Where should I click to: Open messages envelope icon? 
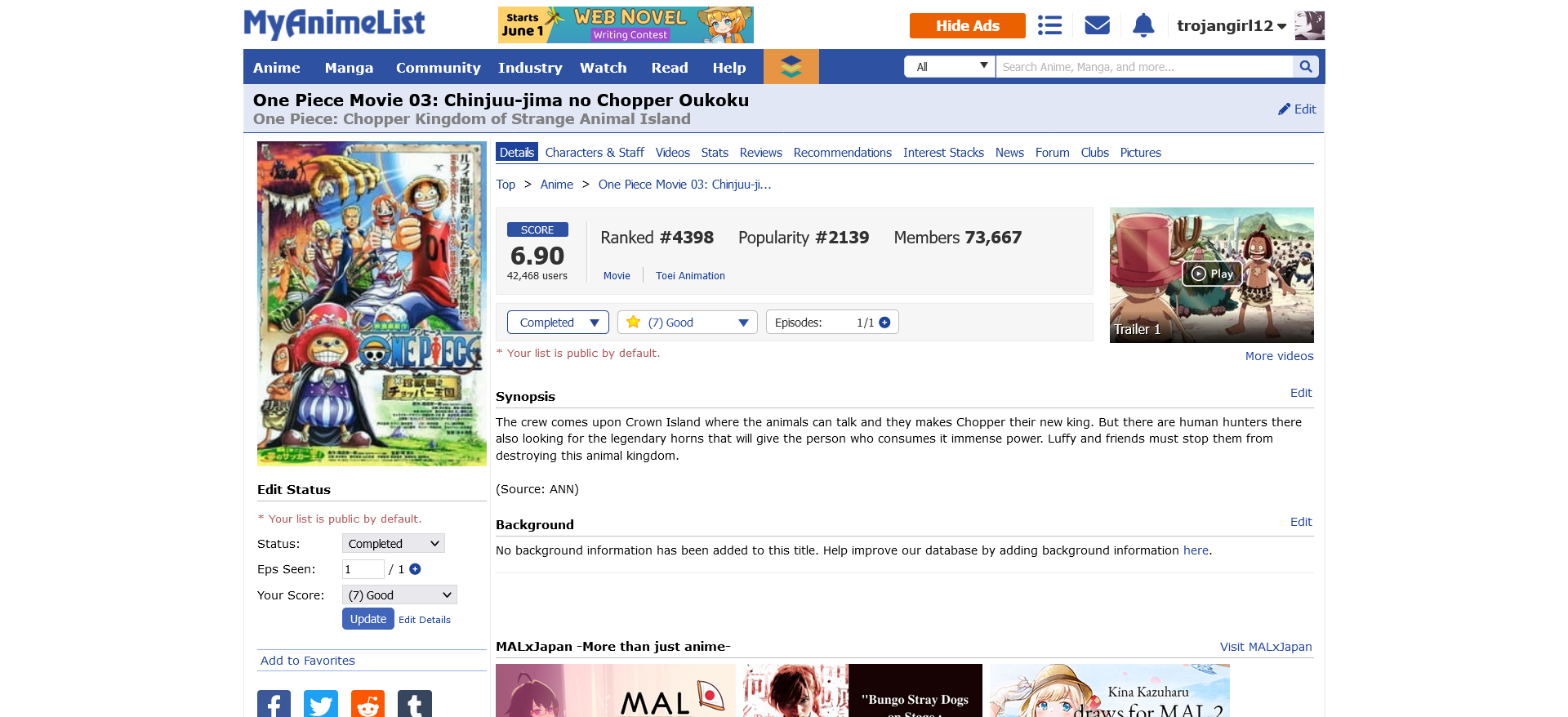click(1097, 25)
